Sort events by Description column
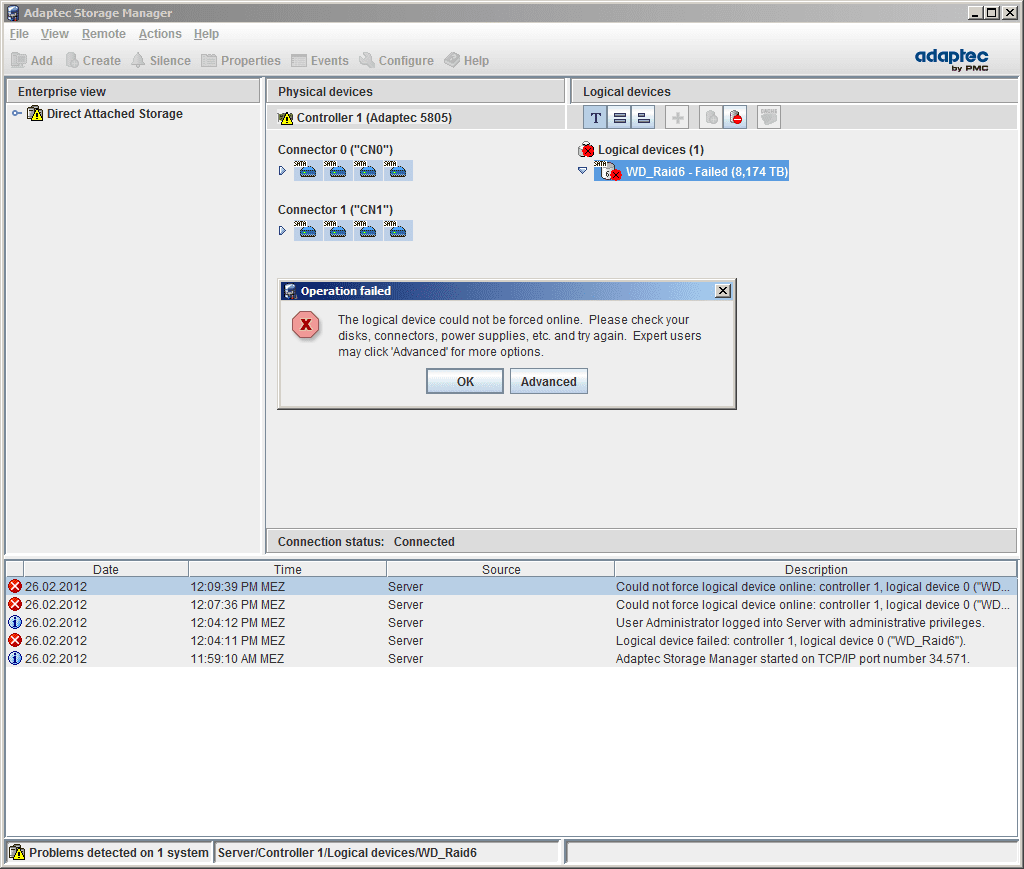The image size is (1024, 869). coord(816,569)
